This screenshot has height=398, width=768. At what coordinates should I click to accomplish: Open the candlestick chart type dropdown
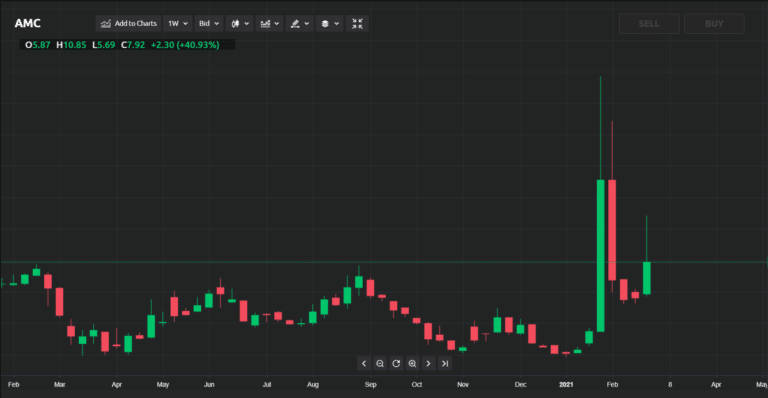coord(240,23)
